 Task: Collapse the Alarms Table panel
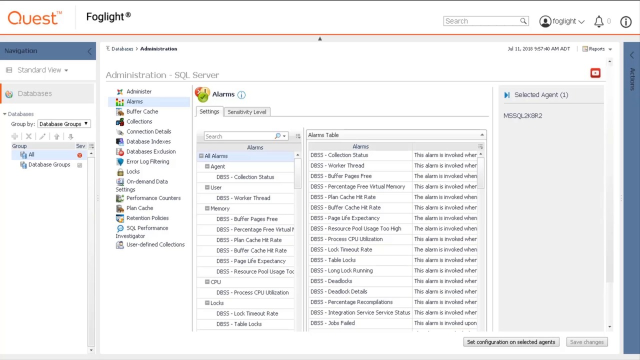click(x=482, y=135)
